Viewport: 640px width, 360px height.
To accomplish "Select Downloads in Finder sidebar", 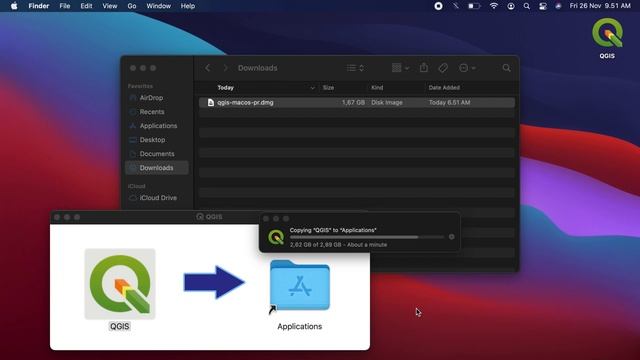I will coord(157,168).
